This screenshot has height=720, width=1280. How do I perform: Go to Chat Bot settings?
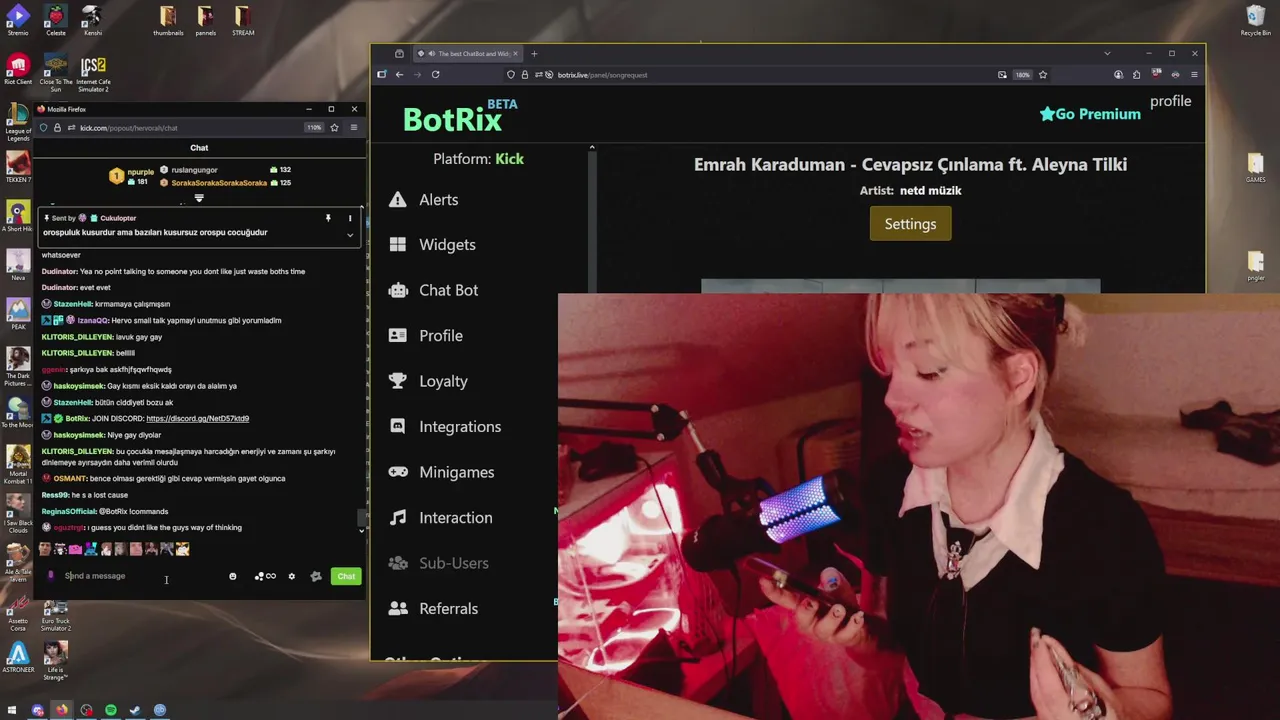coord(433,290)
